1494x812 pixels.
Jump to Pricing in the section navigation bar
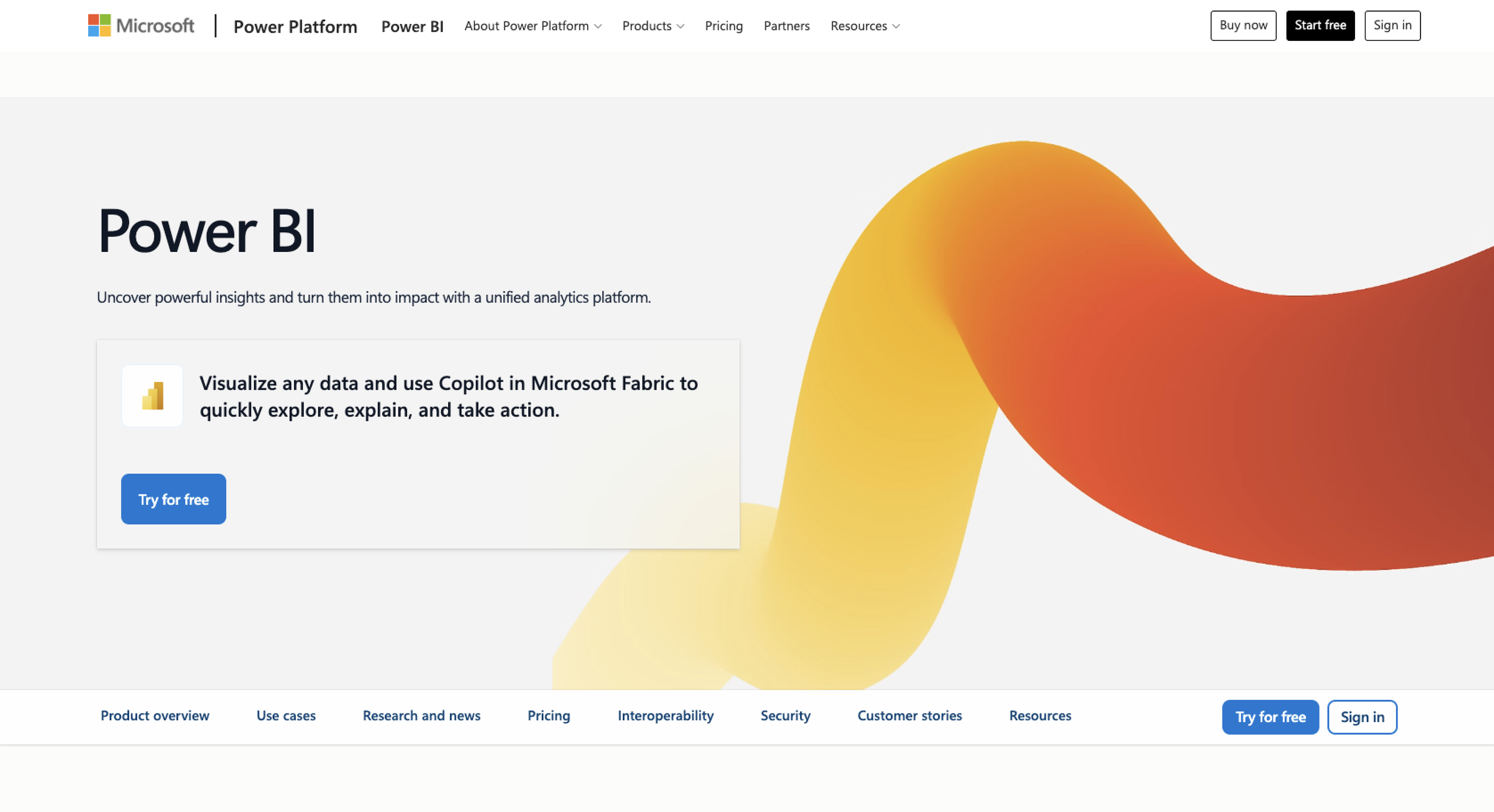pyautogui.click(x=549, y=716)
